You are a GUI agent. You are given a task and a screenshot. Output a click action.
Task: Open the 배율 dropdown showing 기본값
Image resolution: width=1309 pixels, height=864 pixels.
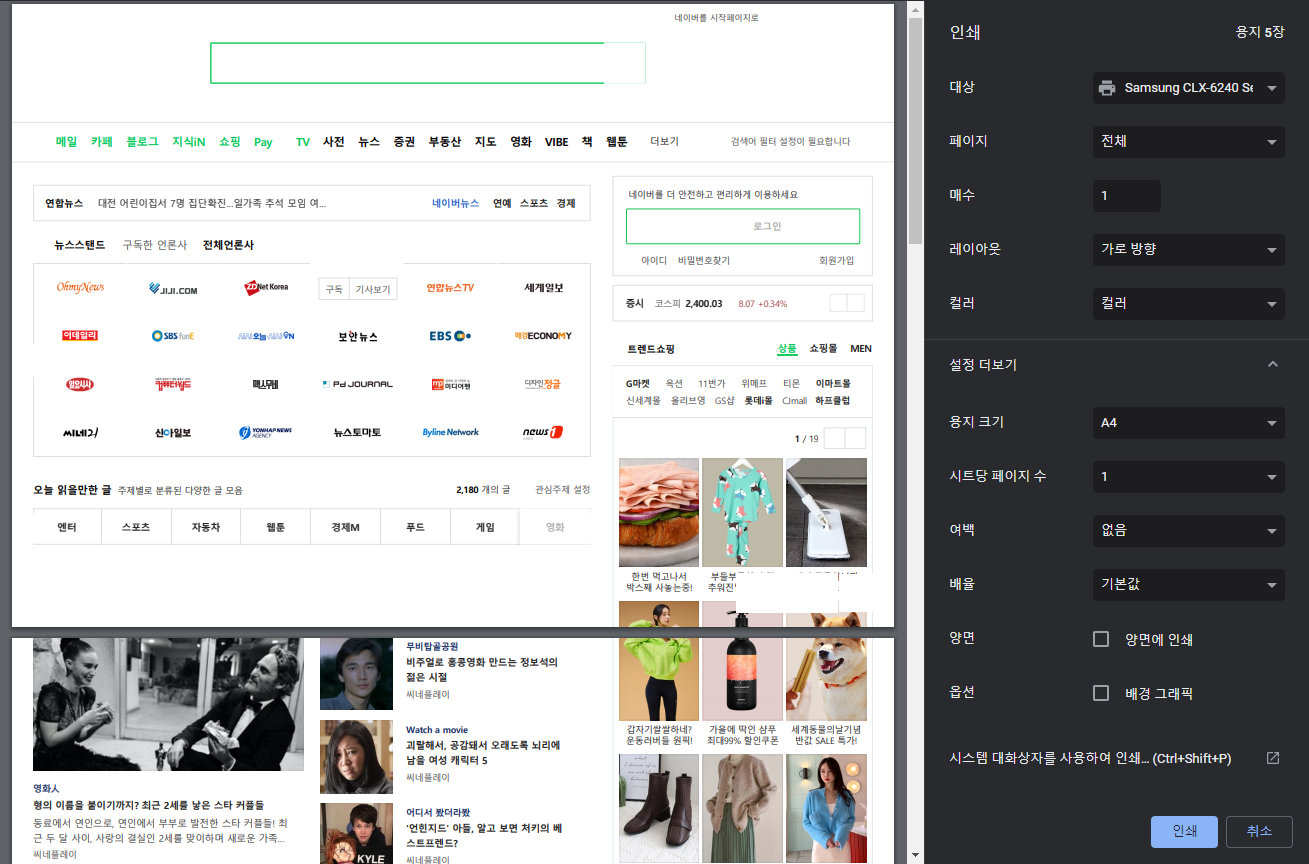click(1188, 584)
